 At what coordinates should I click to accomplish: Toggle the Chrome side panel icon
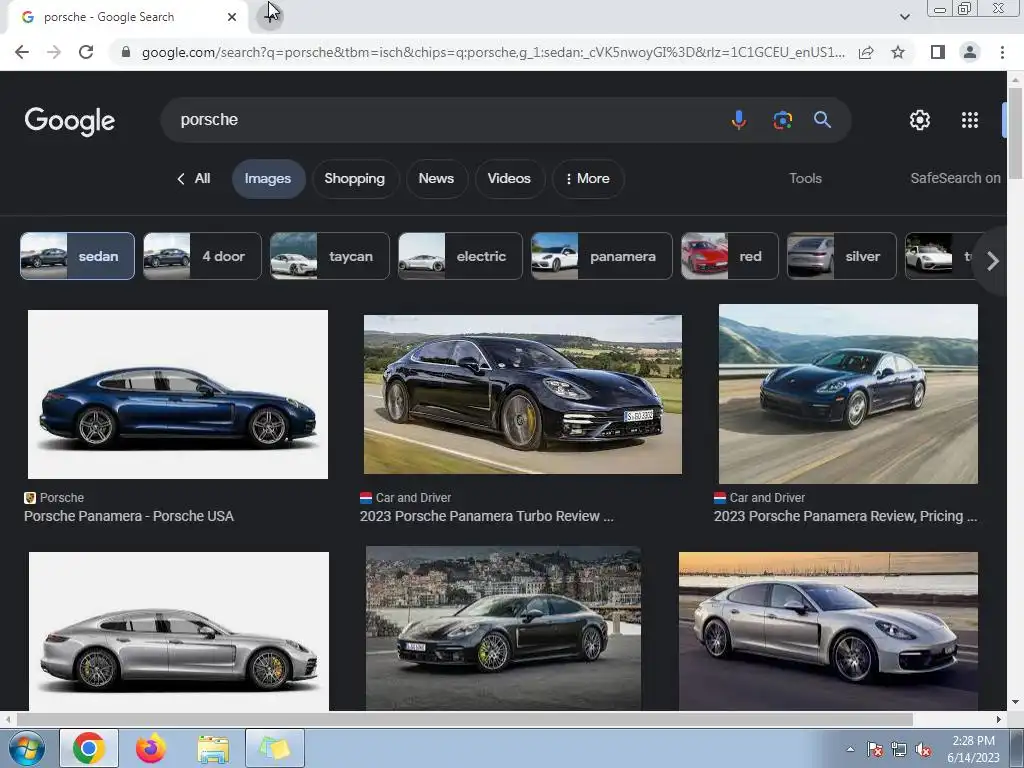pyautogui.click(x=937, y=52)
